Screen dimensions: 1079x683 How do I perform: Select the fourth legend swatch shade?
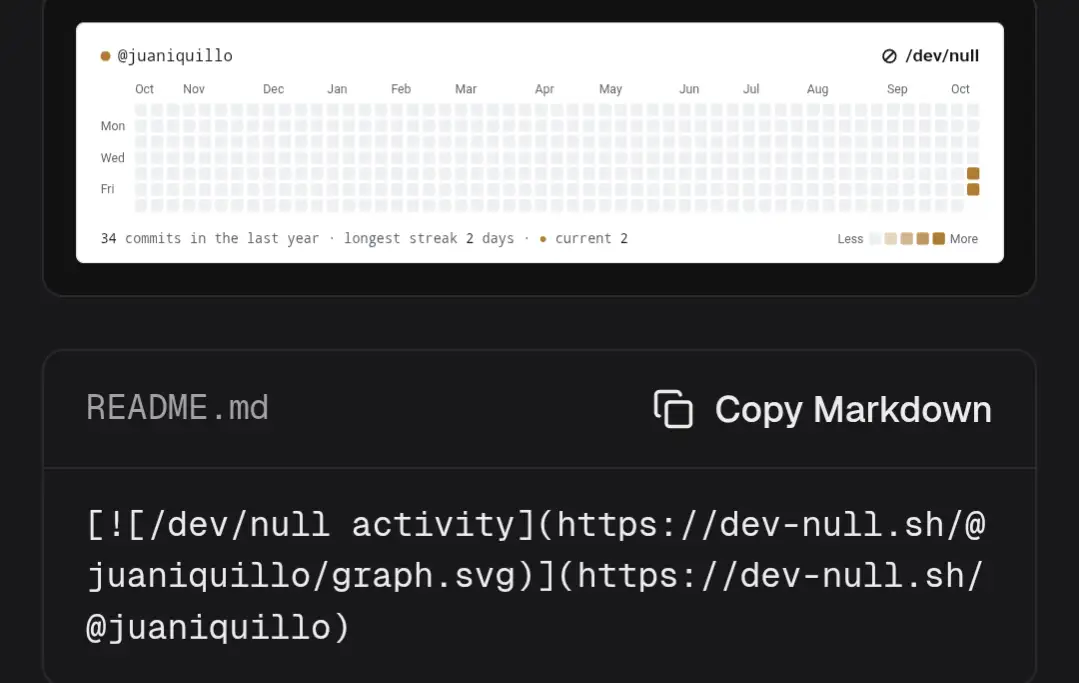(x=923, y=239)
